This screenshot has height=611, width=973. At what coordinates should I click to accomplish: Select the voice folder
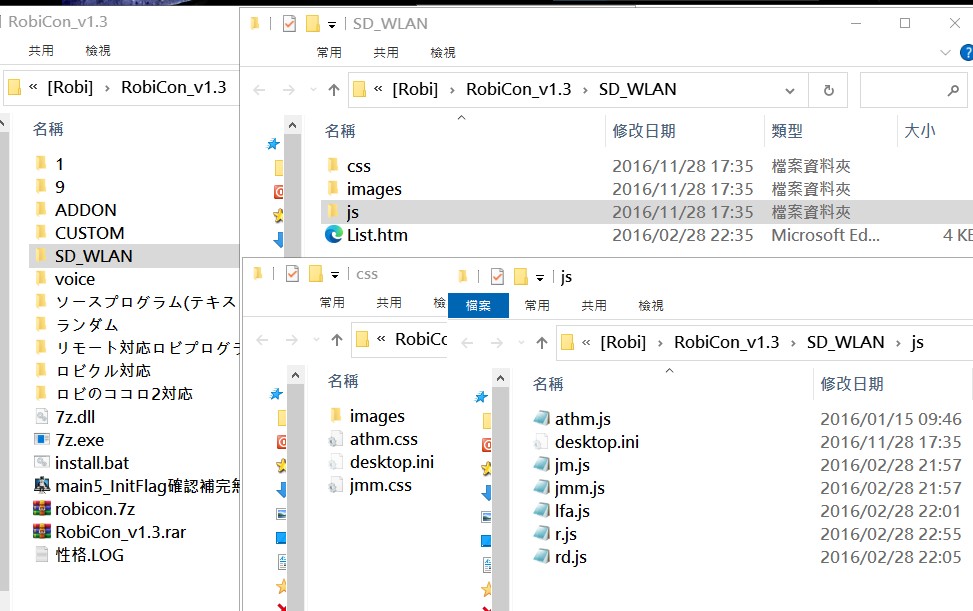click(74, 279)
